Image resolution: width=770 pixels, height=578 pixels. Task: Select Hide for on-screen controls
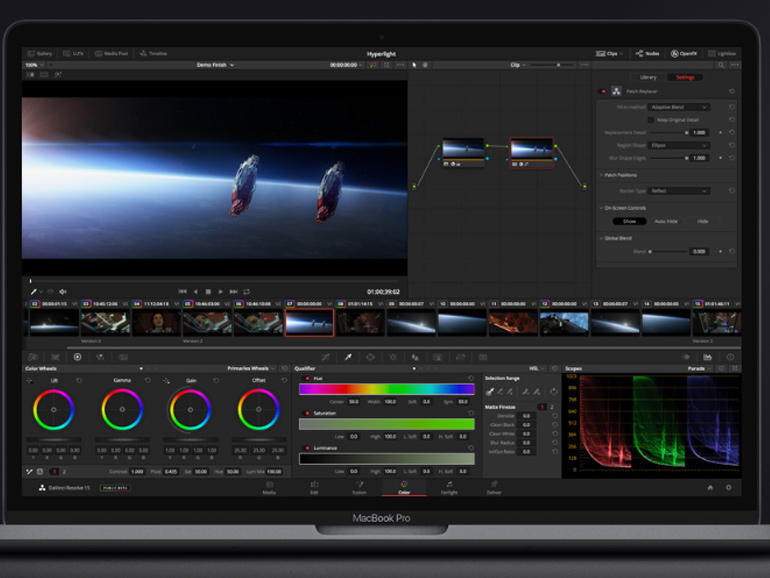tap(703, 221)
